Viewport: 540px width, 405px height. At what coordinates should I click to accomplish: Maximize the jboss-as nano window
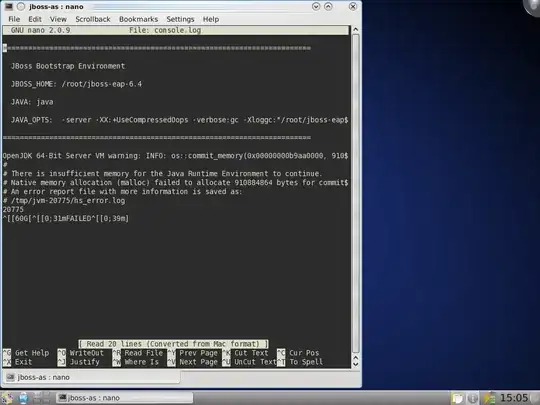(328, 7)
